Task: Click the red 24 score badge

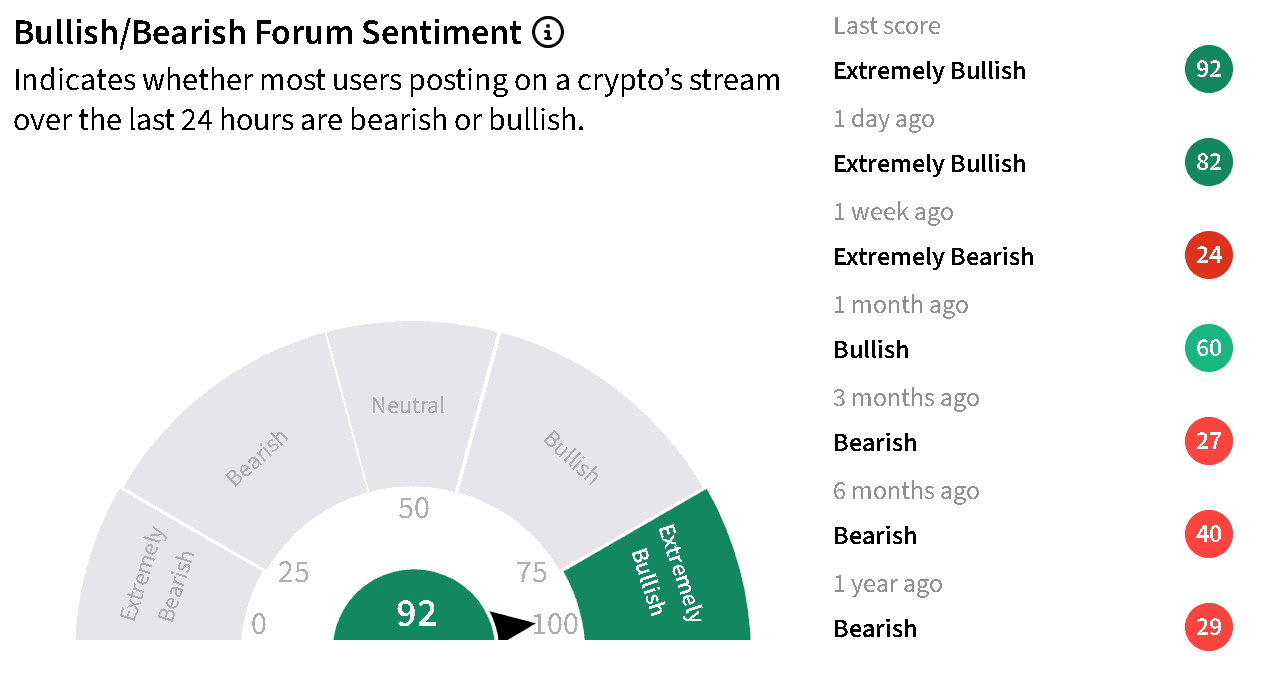Action: coord(1209,255)
